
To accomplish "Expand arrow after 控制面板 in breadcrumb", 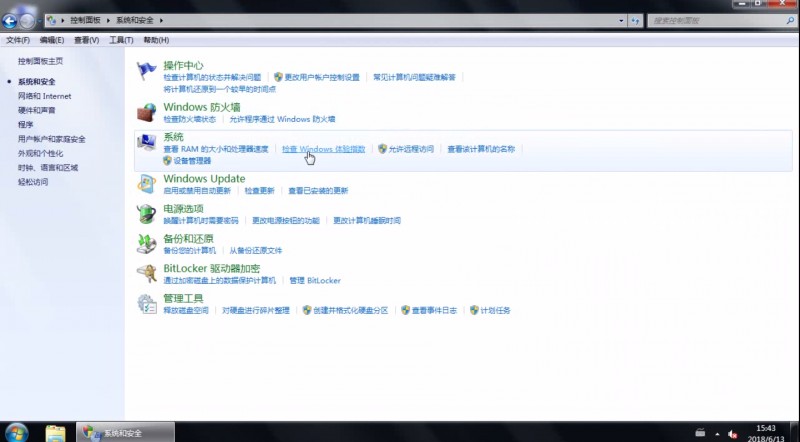I will point(108,20).
